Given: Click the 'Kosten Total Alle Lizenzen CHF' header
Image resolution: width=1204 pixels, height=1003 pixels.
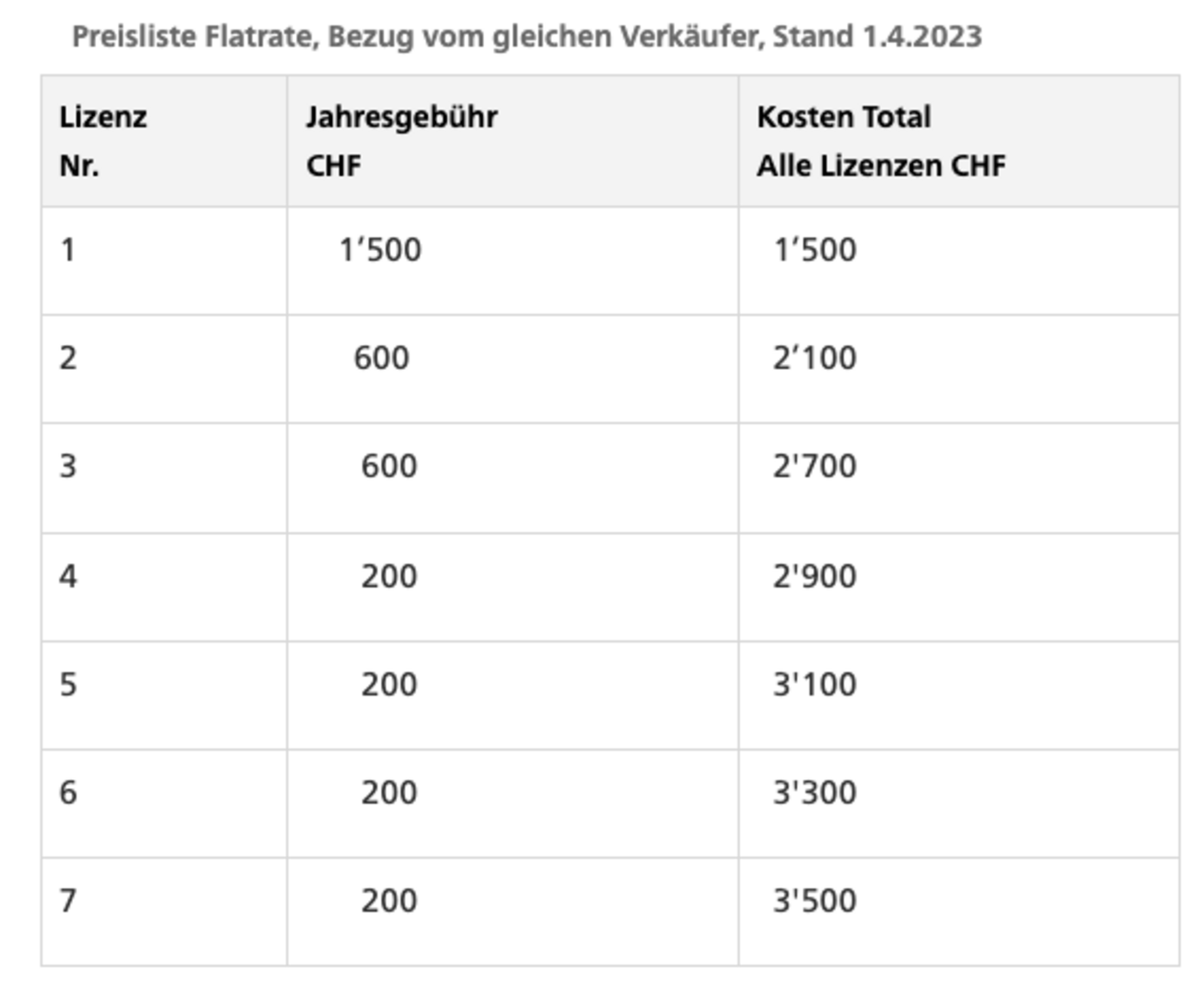Looking at the screenshot, I should 881,140.
